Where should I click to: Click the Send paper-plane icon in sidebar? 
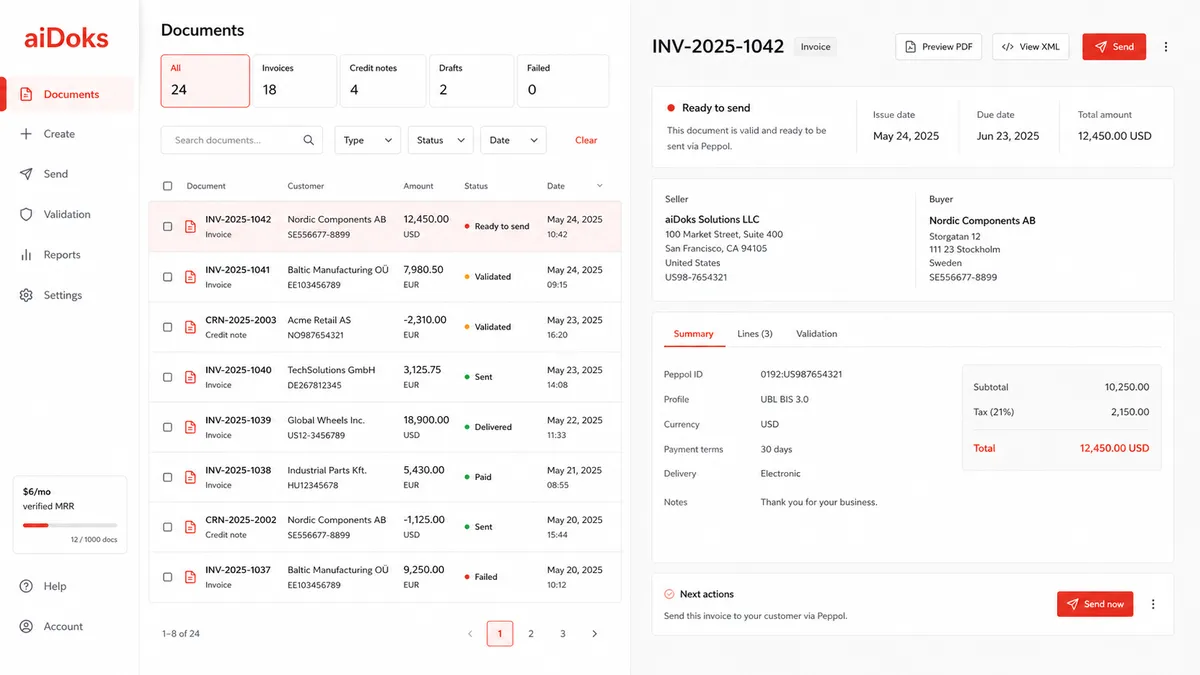26,174
